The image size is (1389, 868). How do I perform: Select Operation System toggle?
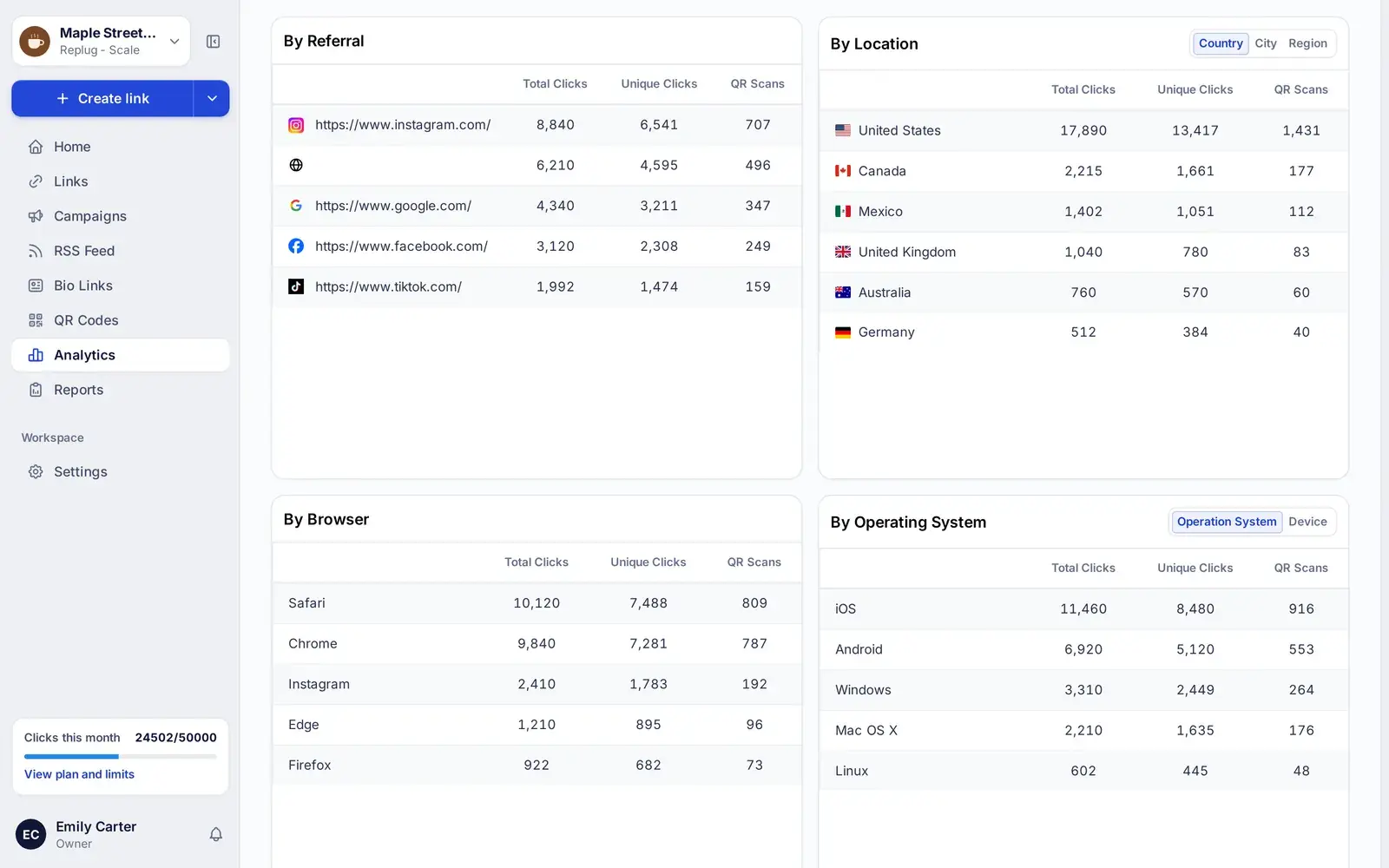pos(1227,522)
